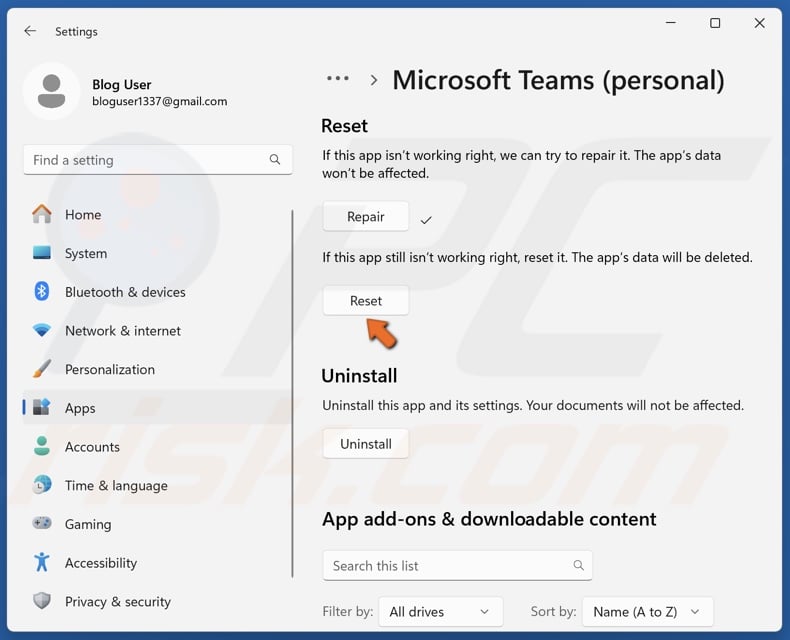Click the Blog User avatar picture
Viewport: 790px width, 640px height.
(x=51, y=91)
